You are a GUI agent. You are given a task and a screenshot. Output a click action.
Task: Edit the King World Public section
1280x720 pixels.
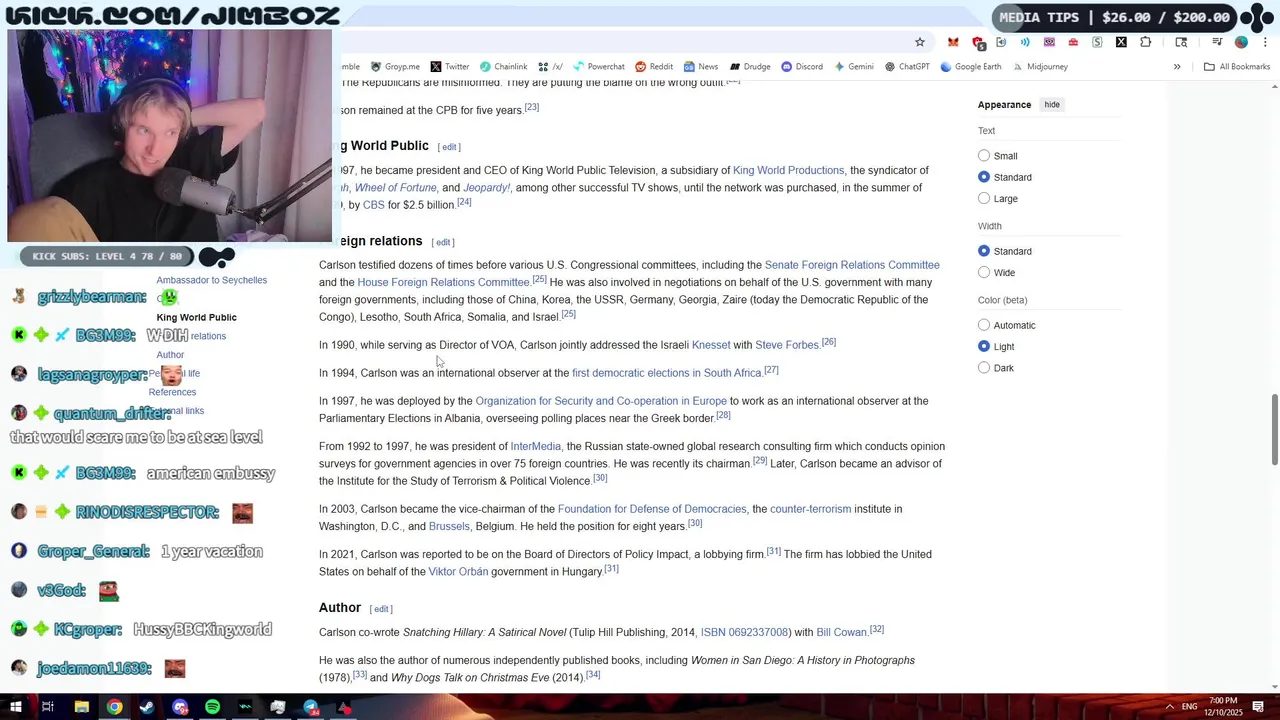(450, 147)
